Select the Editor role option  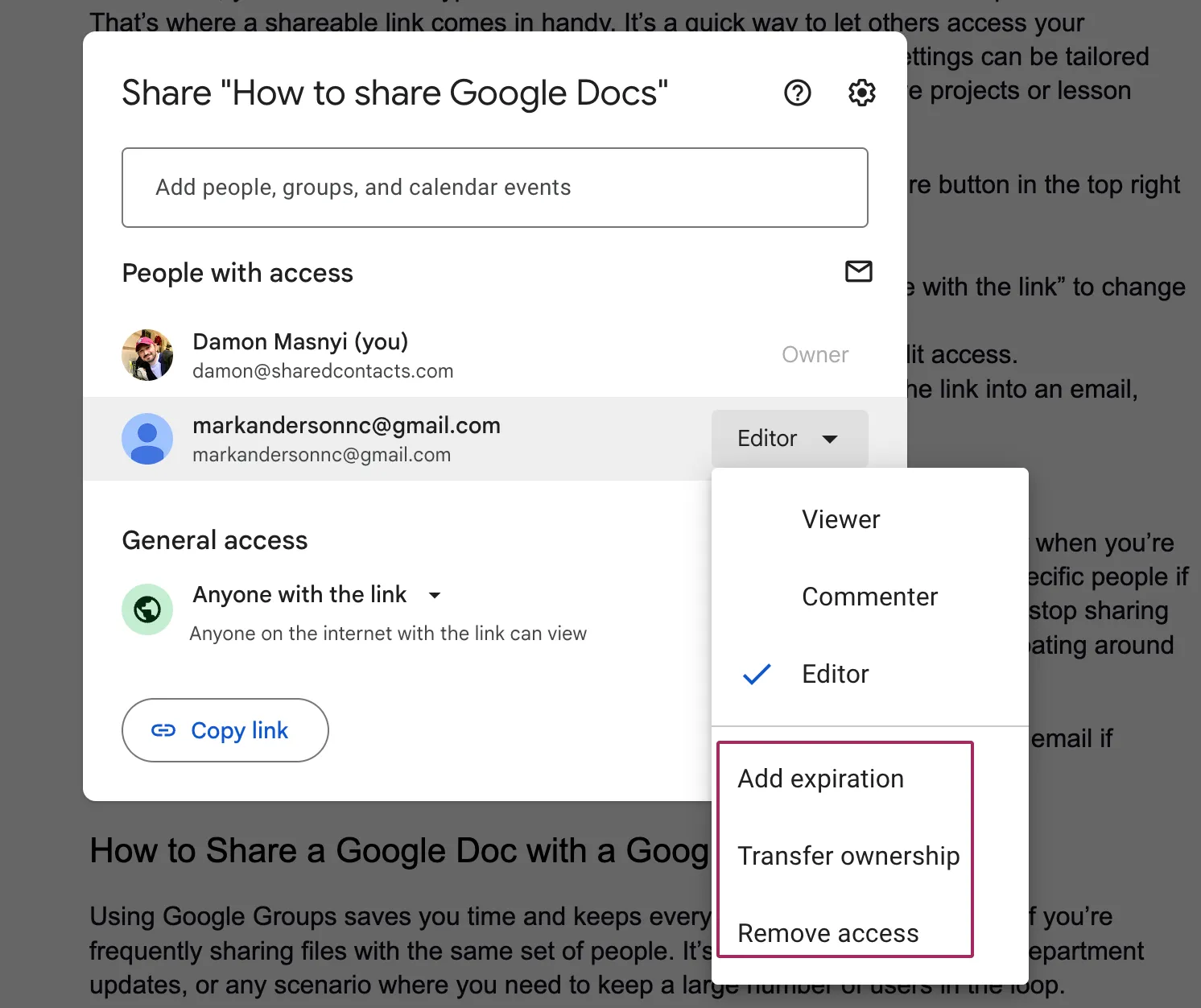pyautogui.click(x=835, y=675)
